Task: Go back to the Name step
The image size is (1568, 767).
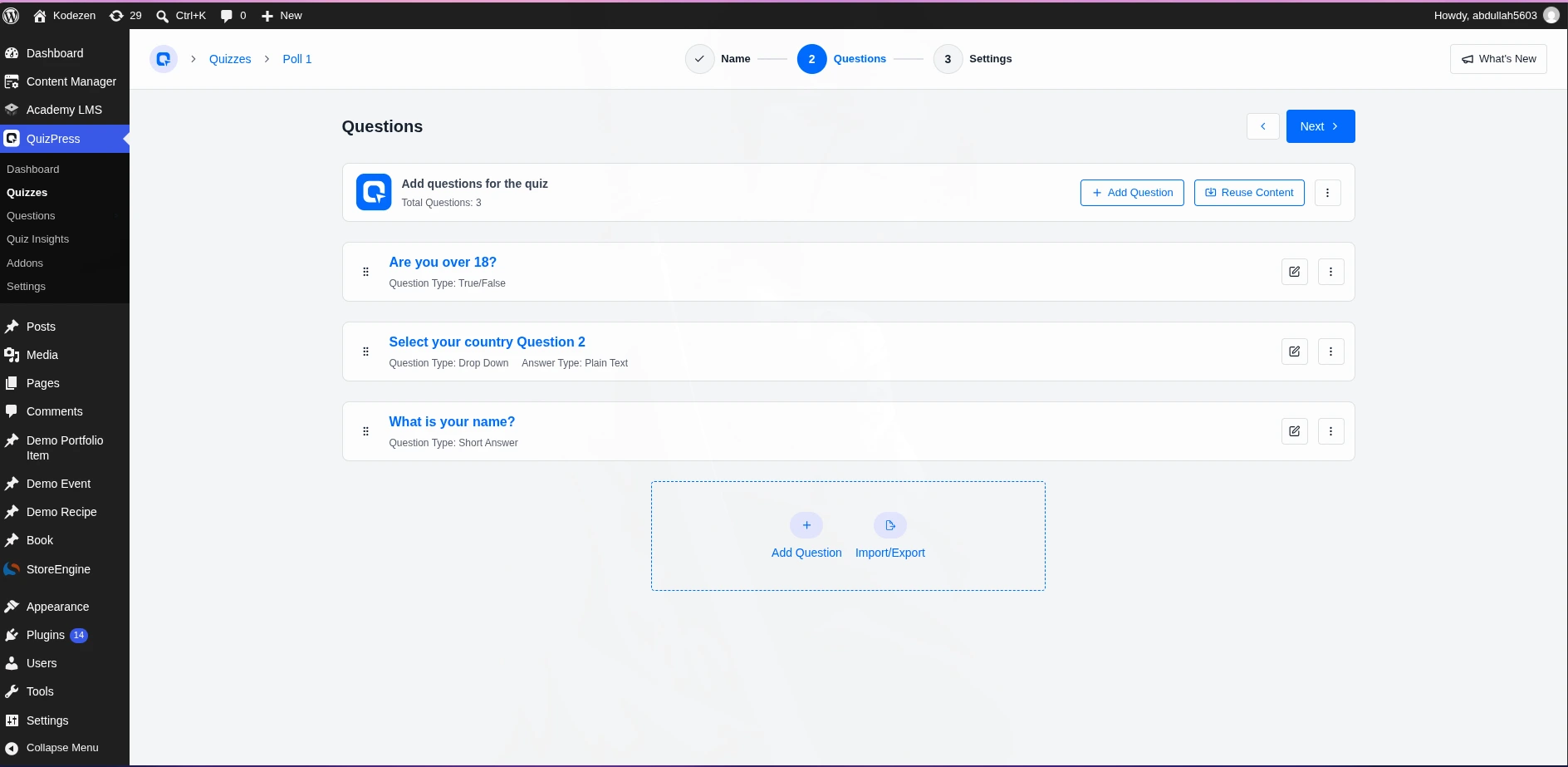Action: (x=718, y=59)
